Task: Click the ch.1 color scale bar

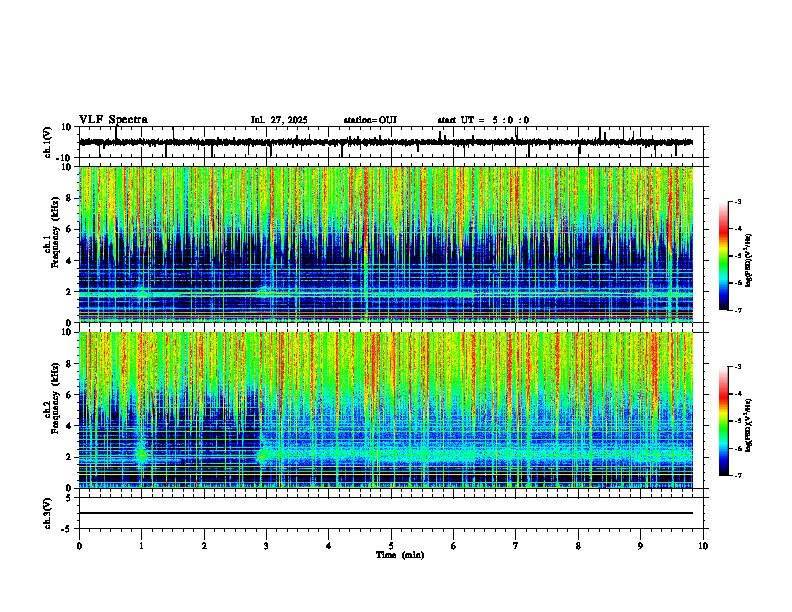Action: [x=723, y=256]
